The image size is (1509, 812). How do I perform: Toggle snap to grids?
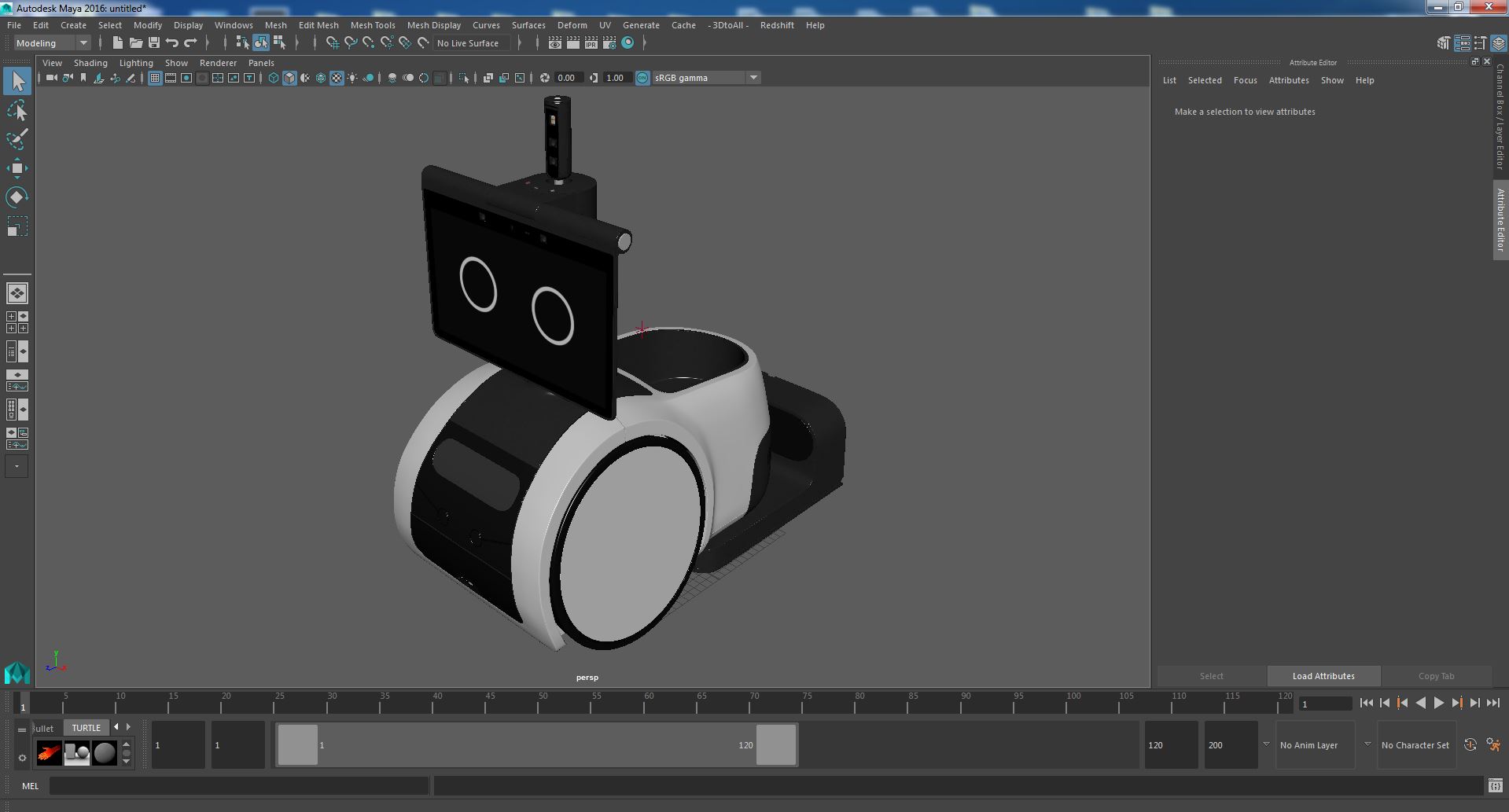click(332, 43)
